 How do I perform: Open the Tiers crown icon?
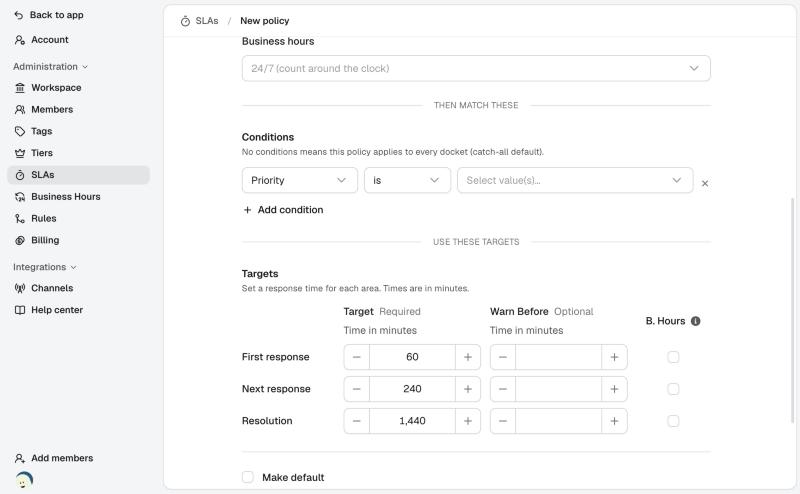20,153
